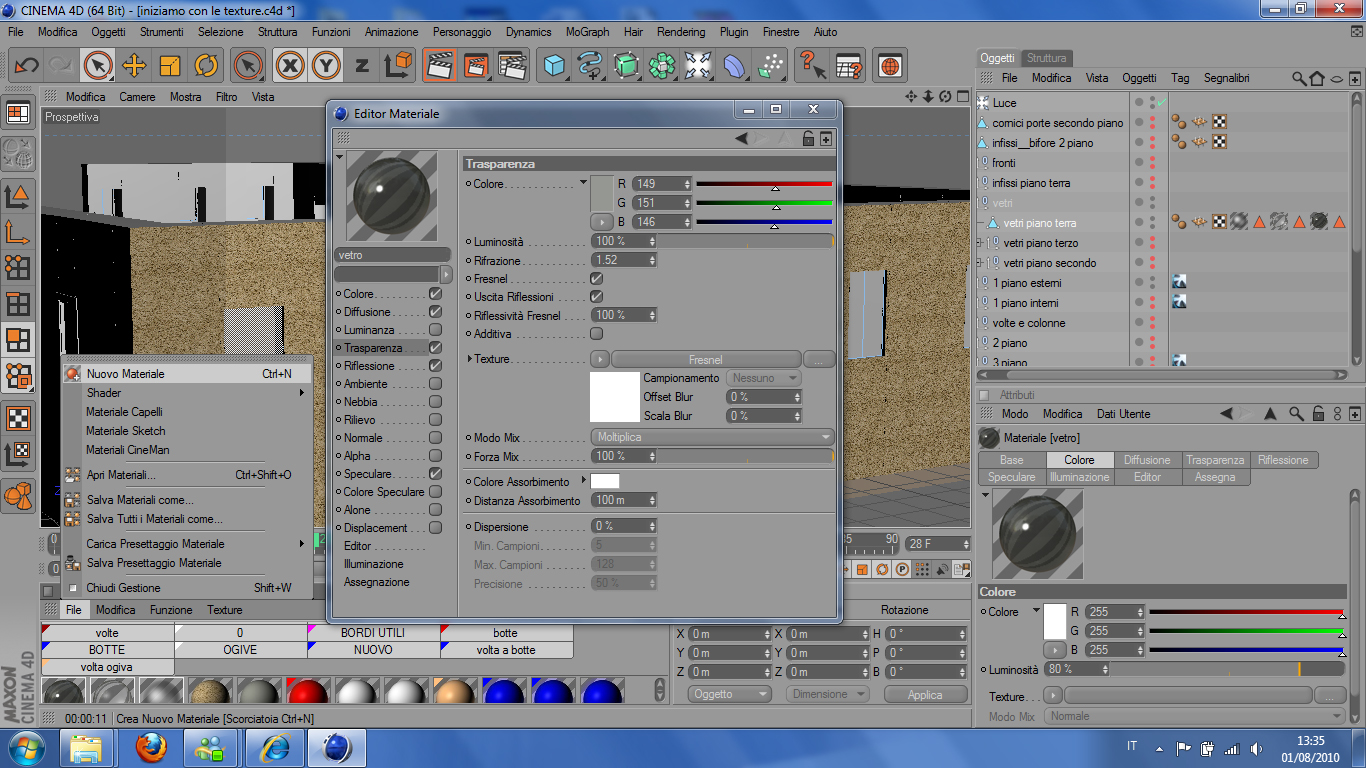1366x768 pixels.
Task: Toggle the Z axis lock
Action: pyautogui.click(x=362, y=66)
